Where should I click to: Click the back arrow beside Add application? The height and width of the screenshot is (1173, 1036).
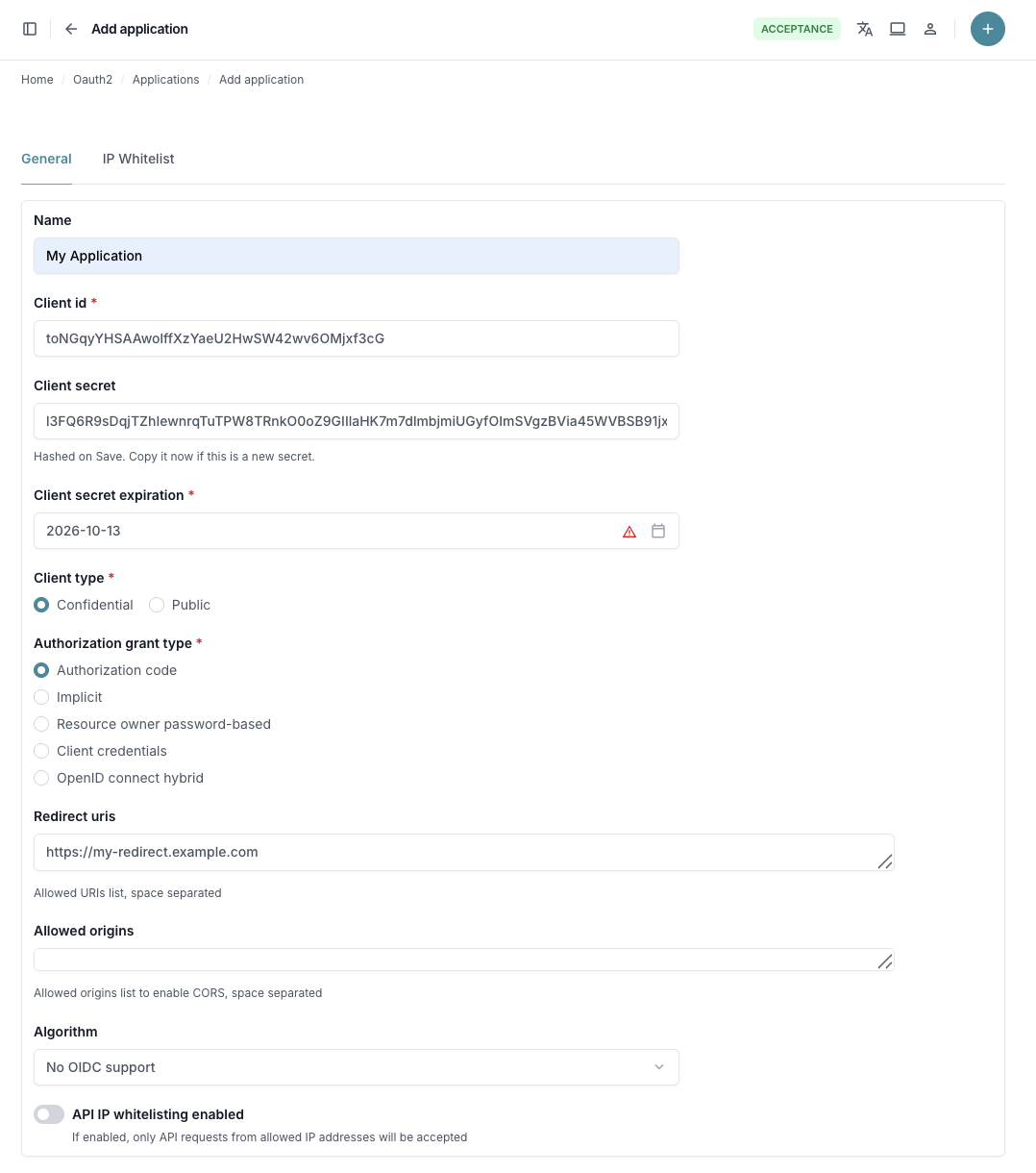71,29
